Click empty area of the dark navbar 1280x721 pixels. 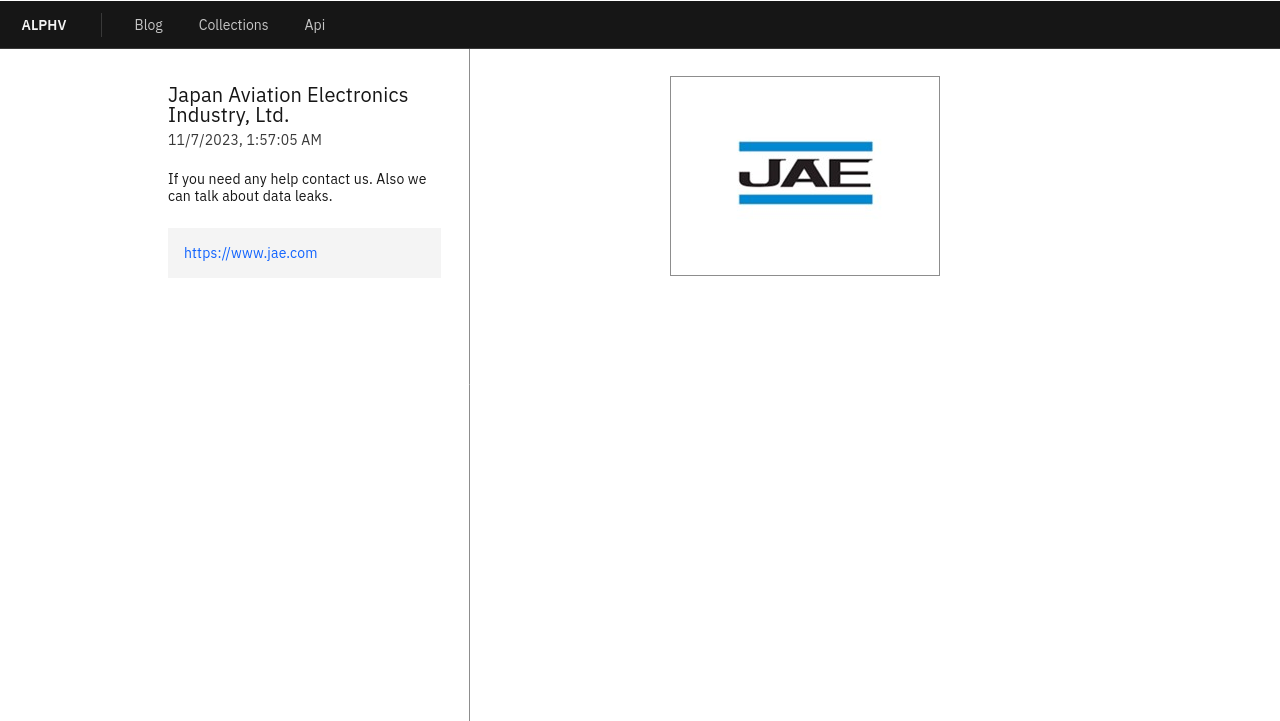click(800, 25)
